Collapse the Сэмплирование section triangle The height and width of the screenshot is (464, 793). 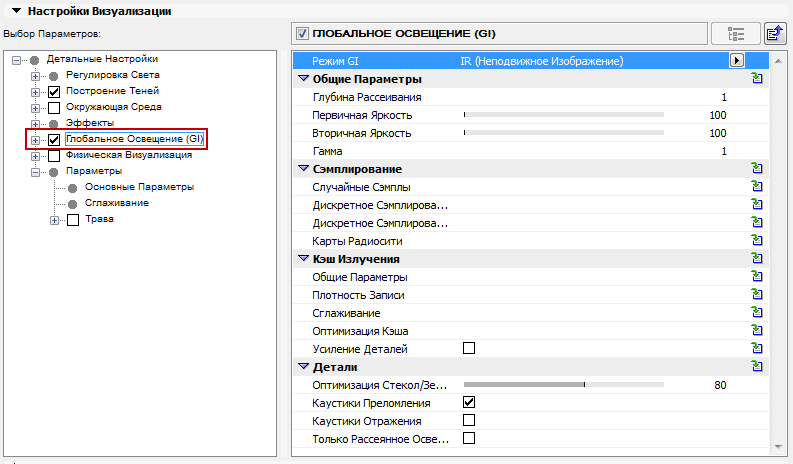coord(304,169)
